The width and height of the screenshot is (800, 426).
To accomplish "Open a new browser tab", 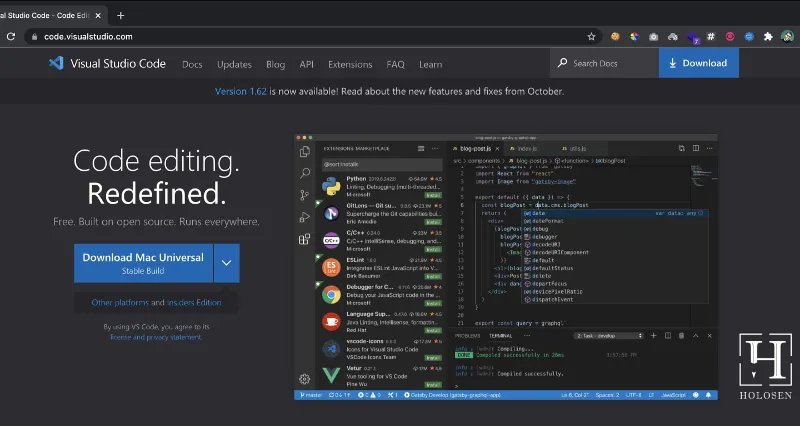I will (x=120, y=15).
